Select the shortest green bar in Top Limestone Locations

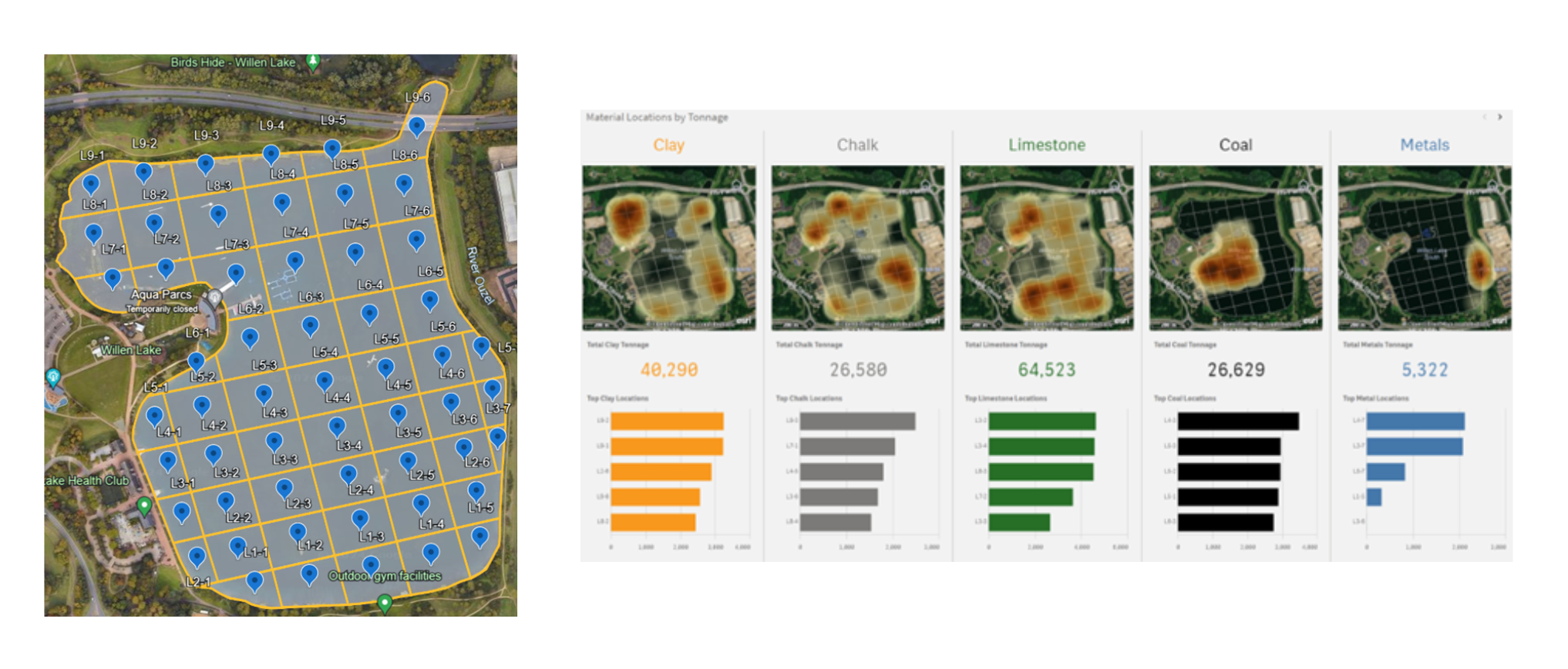click(x=1019, y=522)
